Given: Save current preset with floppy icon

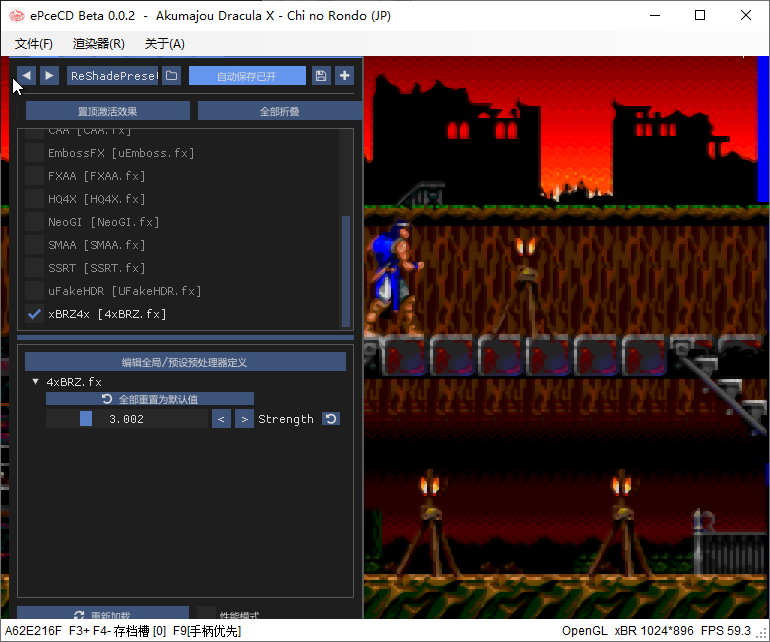Looking at the screenshot, I should point(321,76).
